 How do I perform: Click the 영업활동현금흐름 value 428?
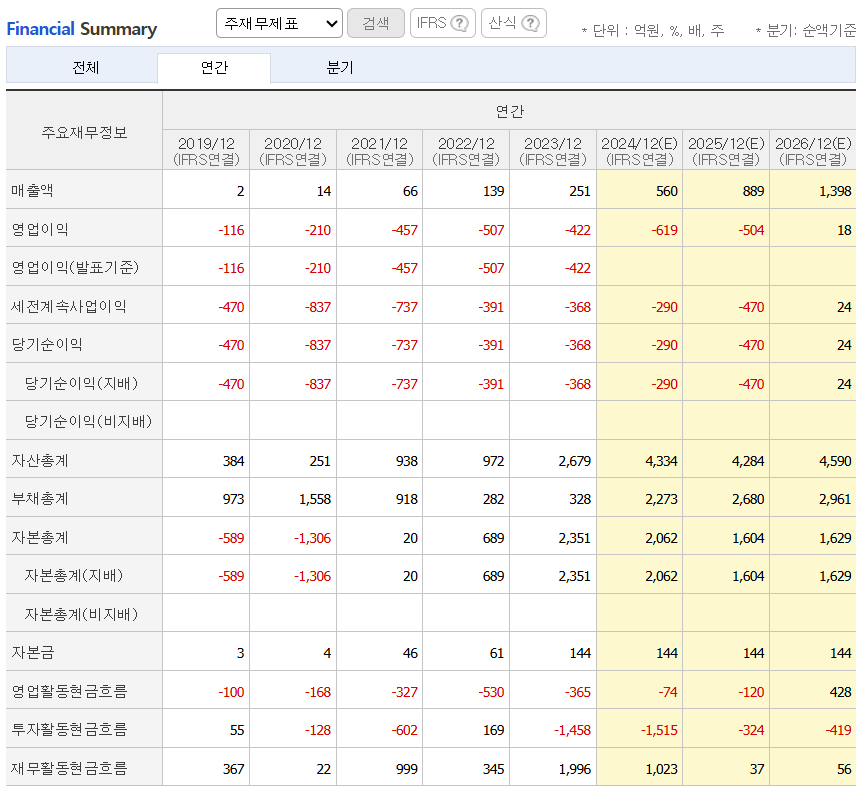coord(840,692)
